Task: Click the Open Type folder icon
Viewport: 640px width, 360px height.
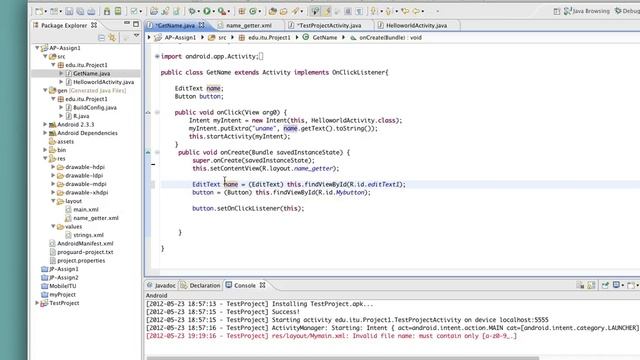Action: point(272,11)
